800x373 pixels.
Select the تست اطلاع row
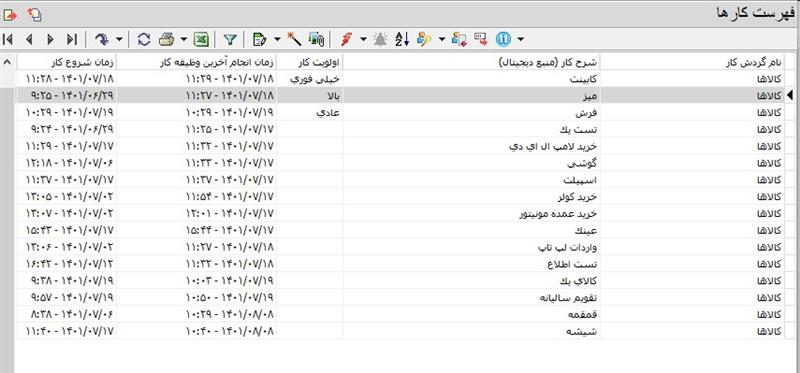click(400, 264)
